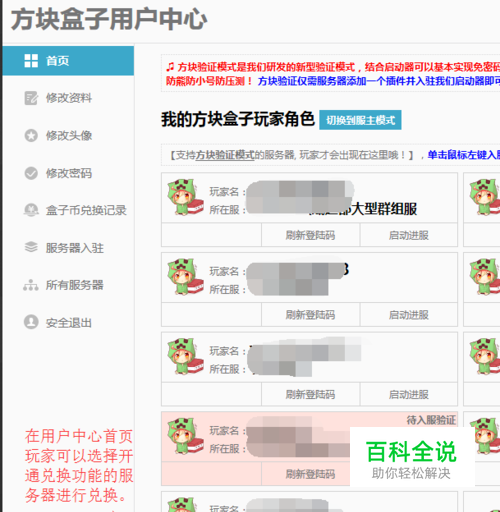Viewport: 500px width, 512px height.
Task: Click the 修改密码 checkmark icon
Action: pyautogui.click(x=31, y=173)
